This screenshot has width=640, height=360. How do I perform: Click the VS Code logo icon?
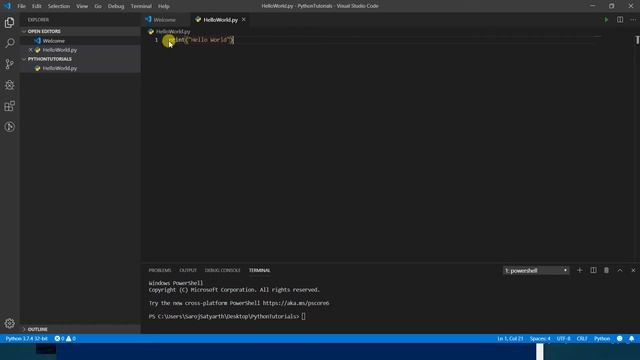pos(8,6)
